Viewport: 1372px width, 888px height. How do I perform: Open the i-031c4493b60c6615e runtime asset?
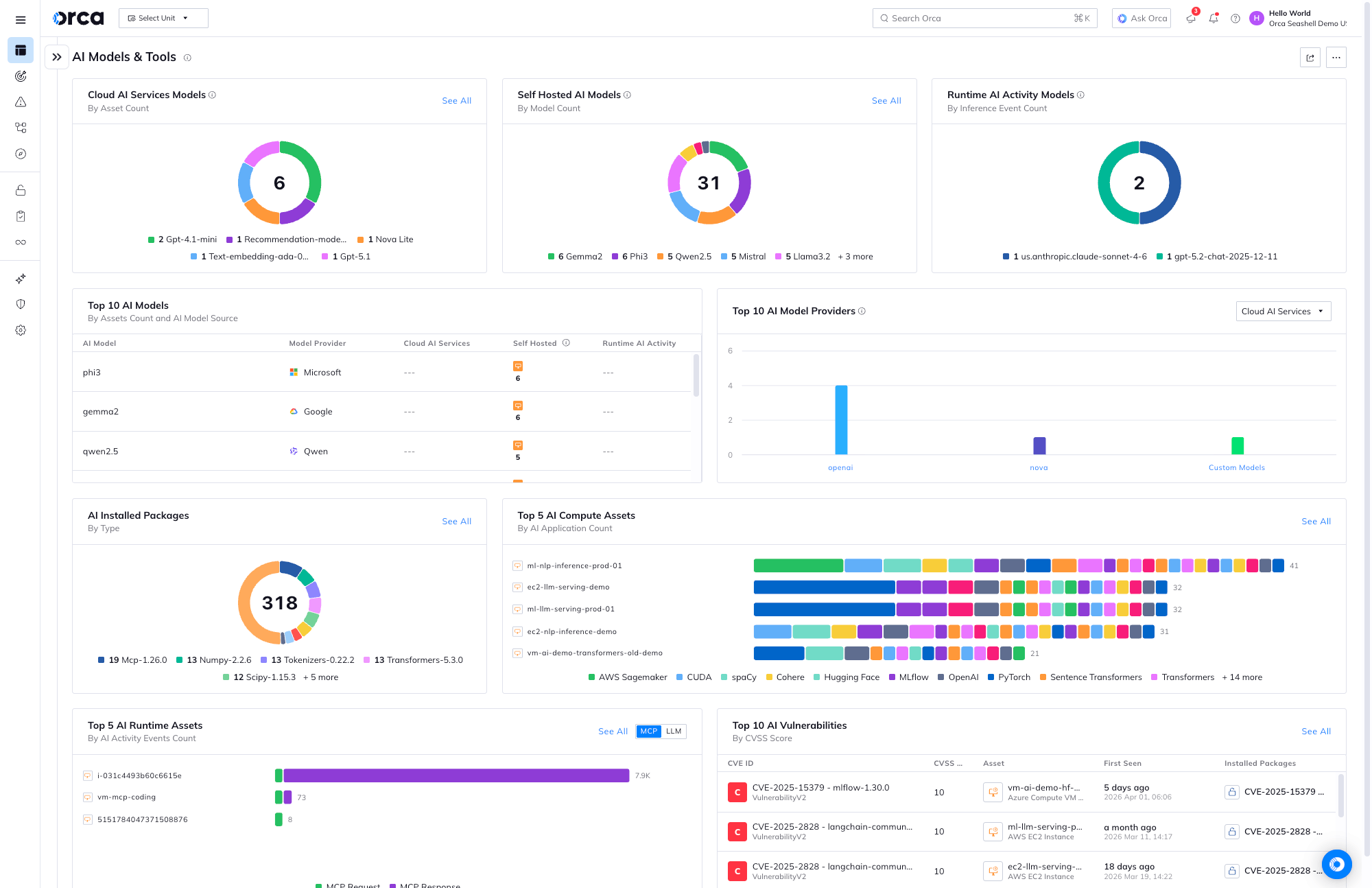139,776
